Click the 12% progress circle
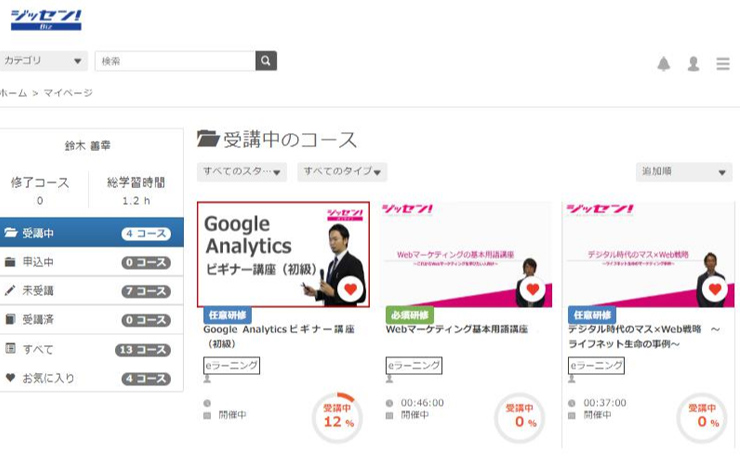This screenshot has height=456, width=740. (337, 417)
